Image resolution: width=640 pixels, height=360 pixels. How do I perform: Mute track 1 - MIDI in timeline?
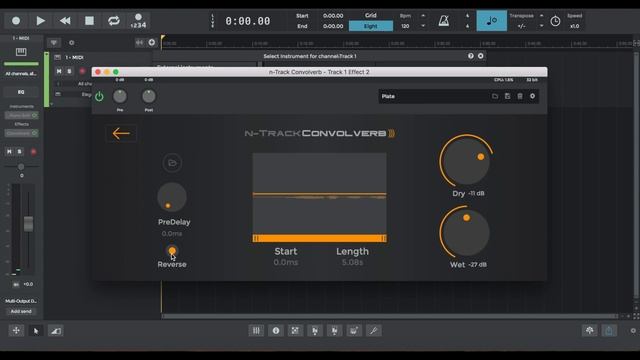click(x=59, y=71)
